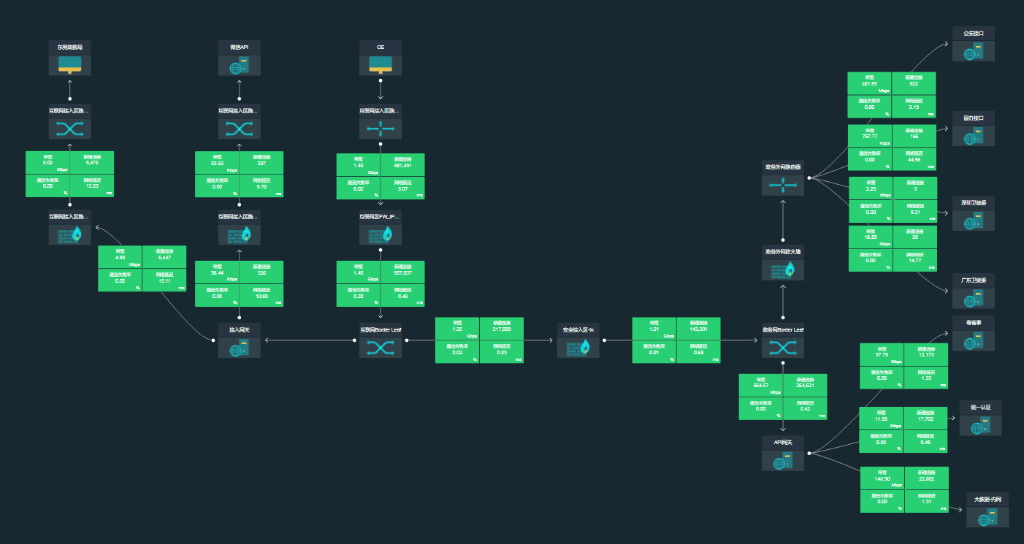
Task: Click the 政务外网路由器 router icon
Action: point(782,186)
